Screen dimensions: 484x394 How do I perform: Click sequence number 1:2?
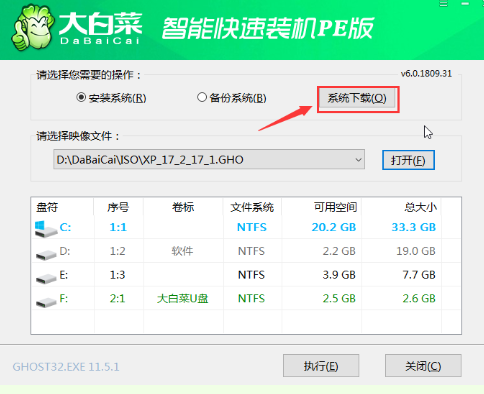[x=118, y=251]
